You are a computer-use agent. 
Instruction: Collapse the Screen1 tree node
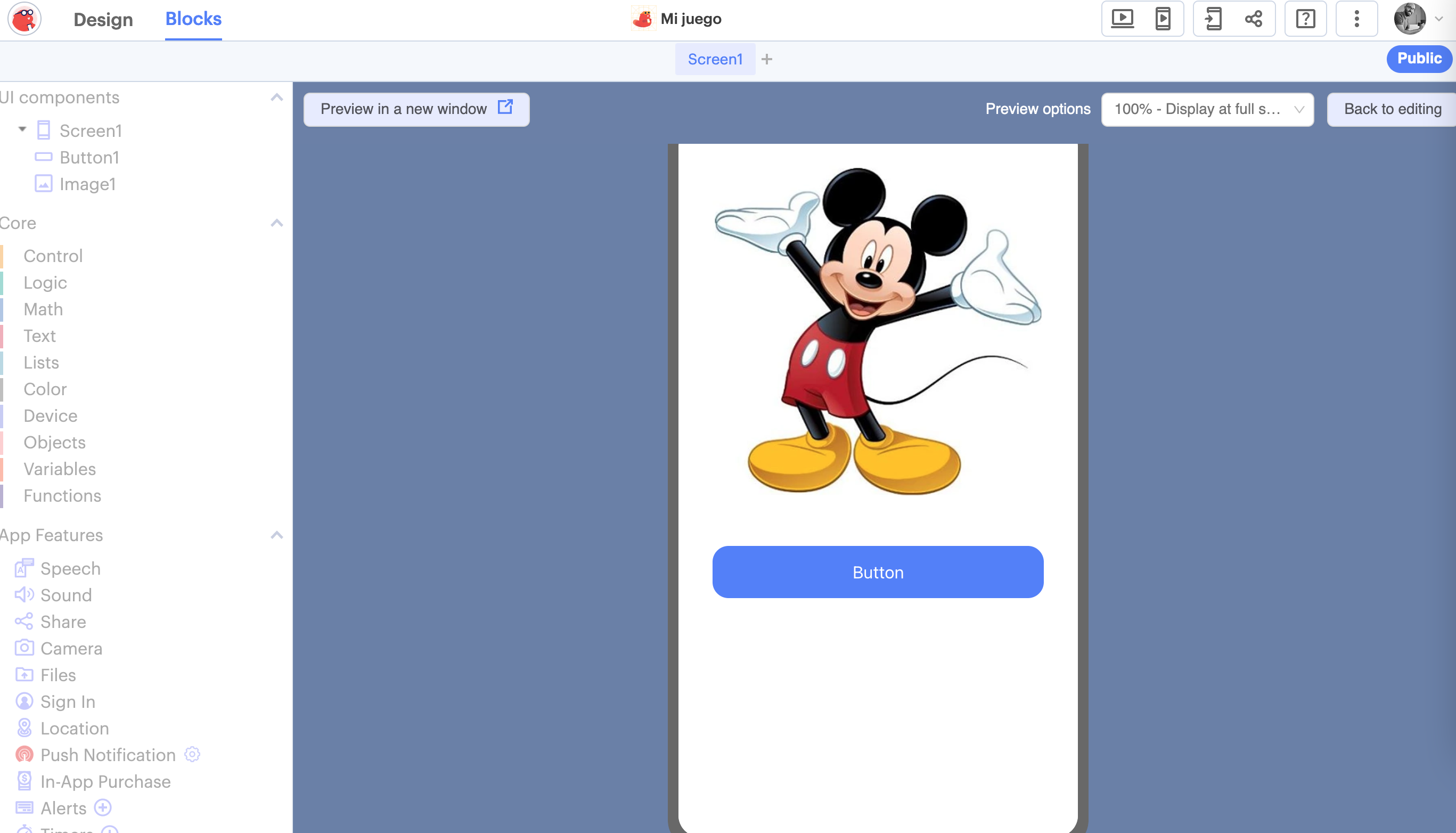(22, 129)
